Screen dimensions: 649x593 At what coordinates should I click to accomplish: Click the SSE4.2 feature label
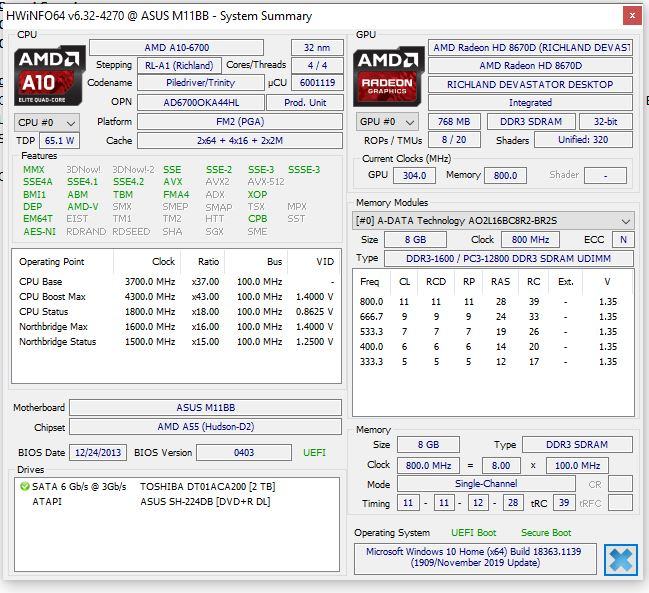click(128, 182)
